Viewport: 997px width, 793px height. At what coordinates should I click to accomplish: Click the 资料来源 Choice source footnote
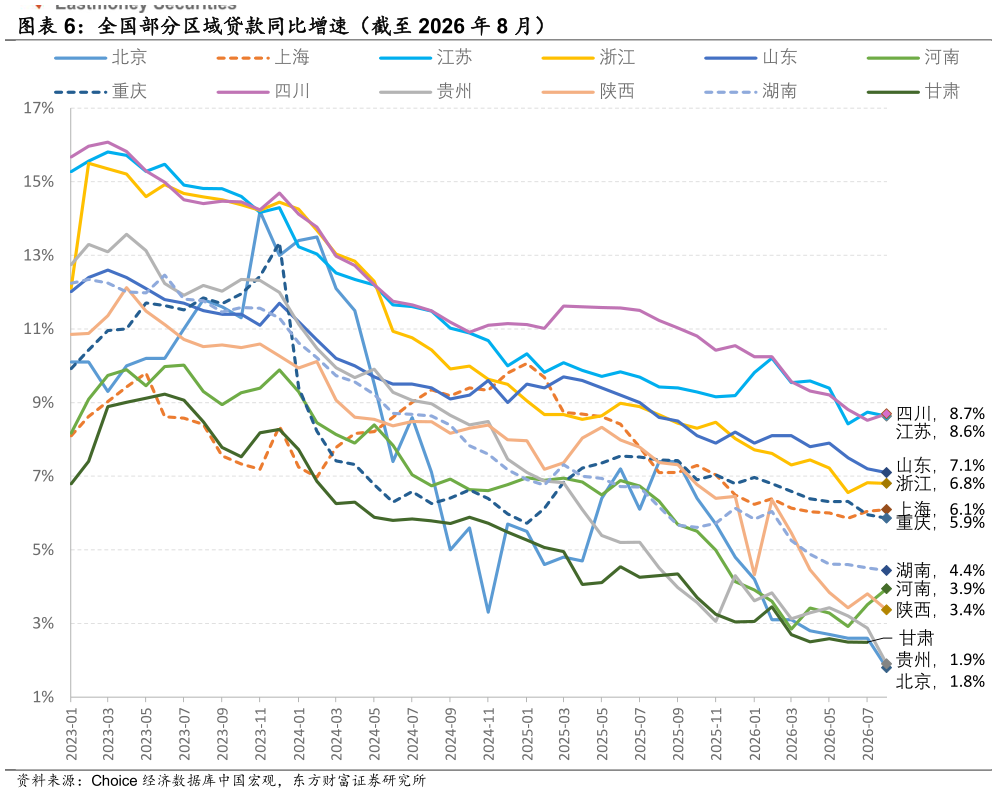click(221, 780)
